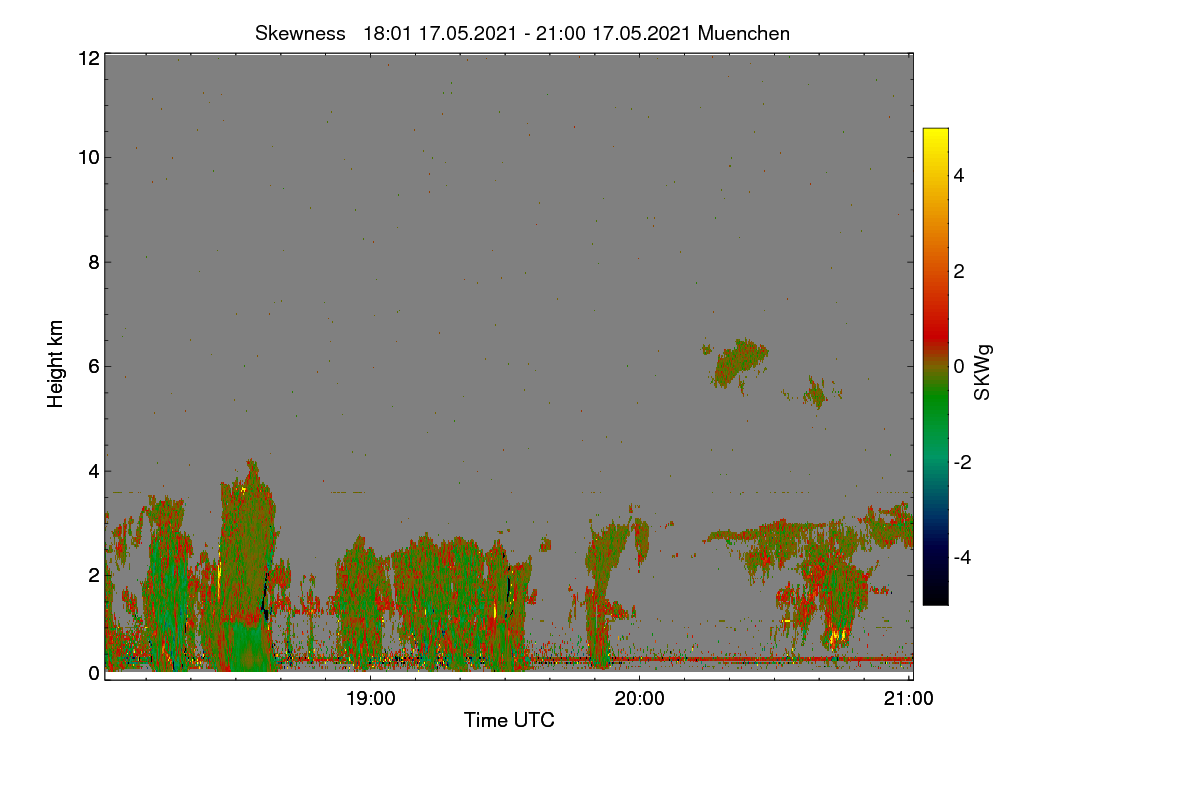The image size is (1200, 800).
Task: Click the colorbar value label -4
Action: pyautogui.click(x=961, y=557)
